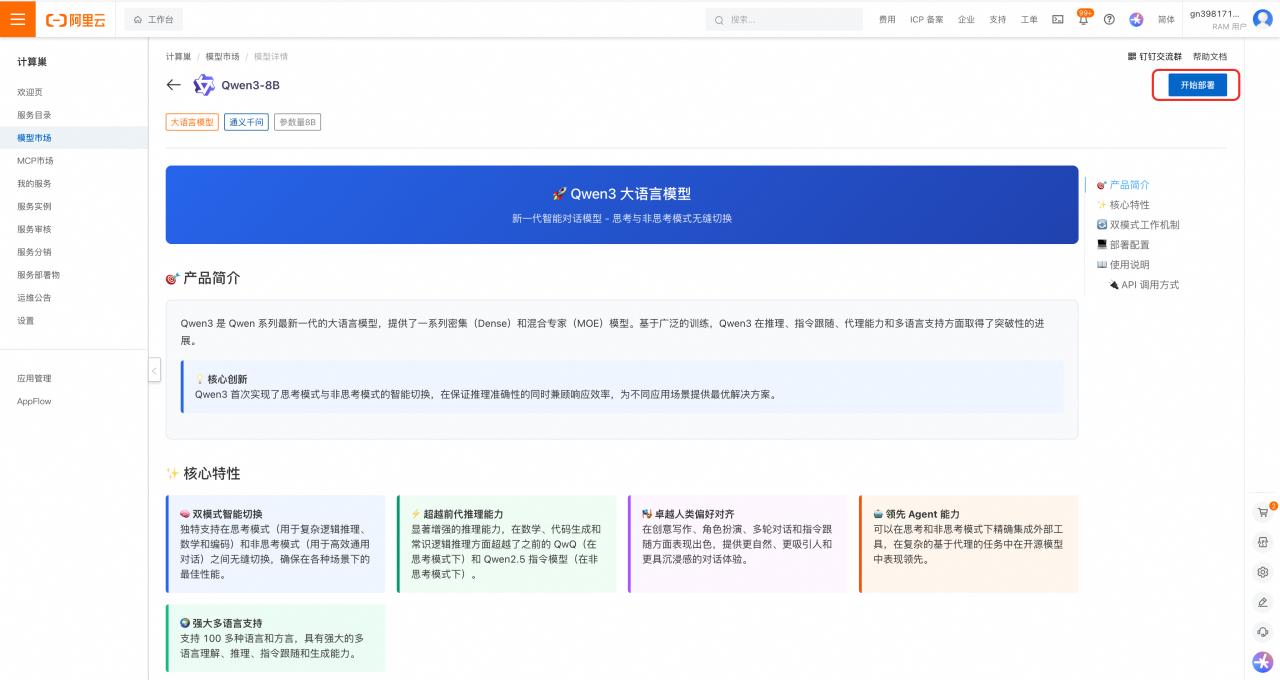1280x680 pixels.
Task: Click the 卓越人类偏好对齐 feature card title
Action: click(688, 514)
